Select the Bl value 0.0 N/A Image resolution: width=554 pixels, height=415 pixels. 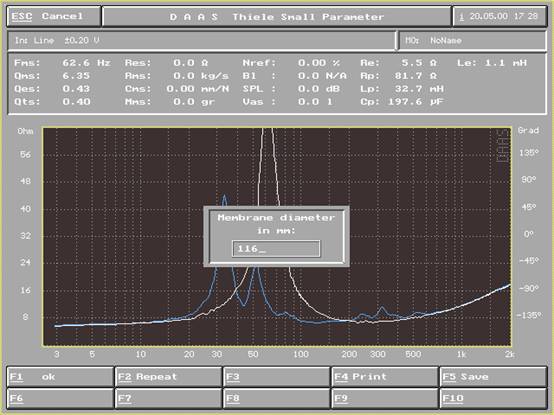click(x=322, y=76)
